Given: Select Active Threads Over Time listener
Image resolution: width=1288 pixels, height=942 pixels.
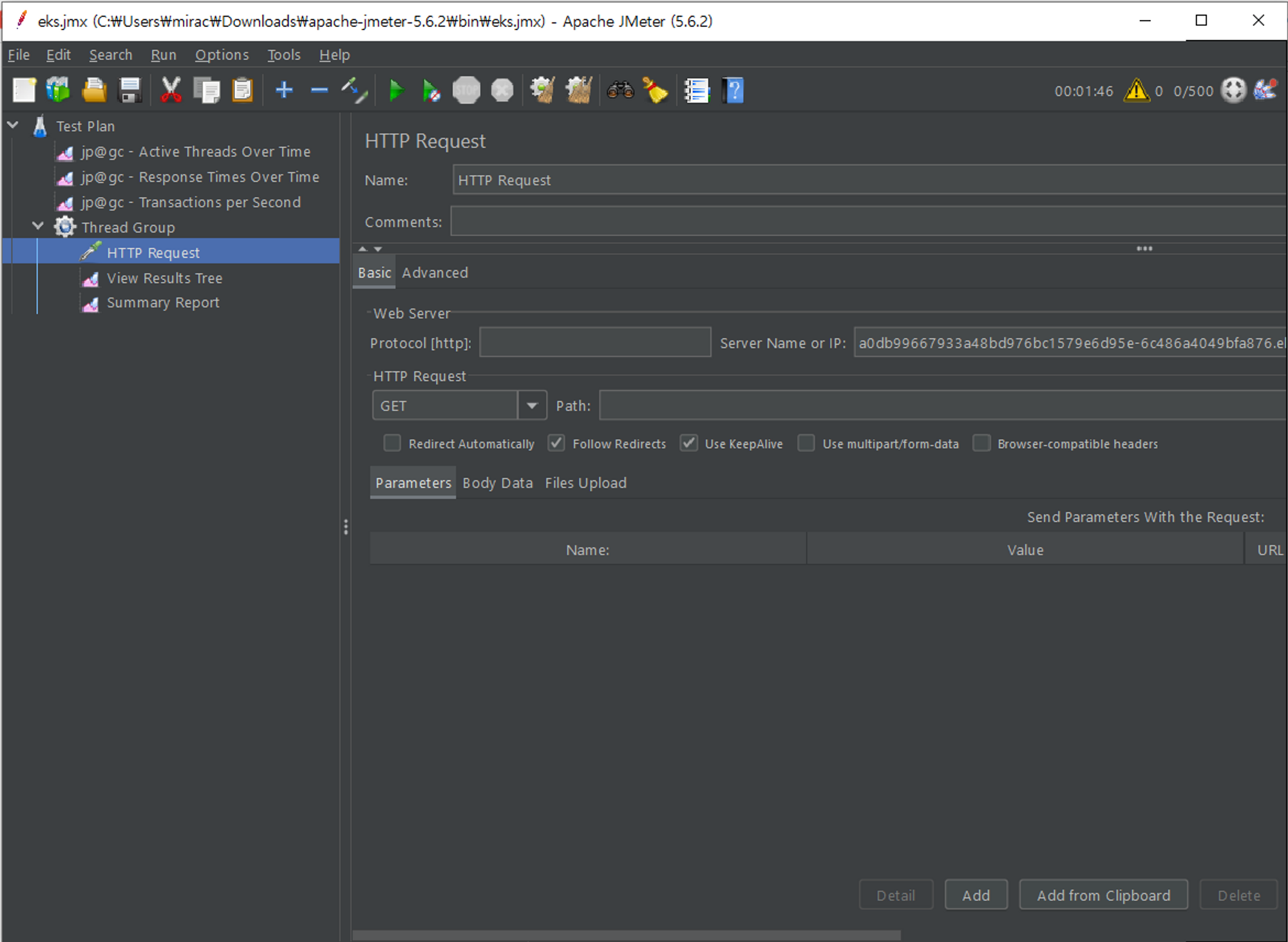Looking at the screenshot, I should tap(196, 151).
